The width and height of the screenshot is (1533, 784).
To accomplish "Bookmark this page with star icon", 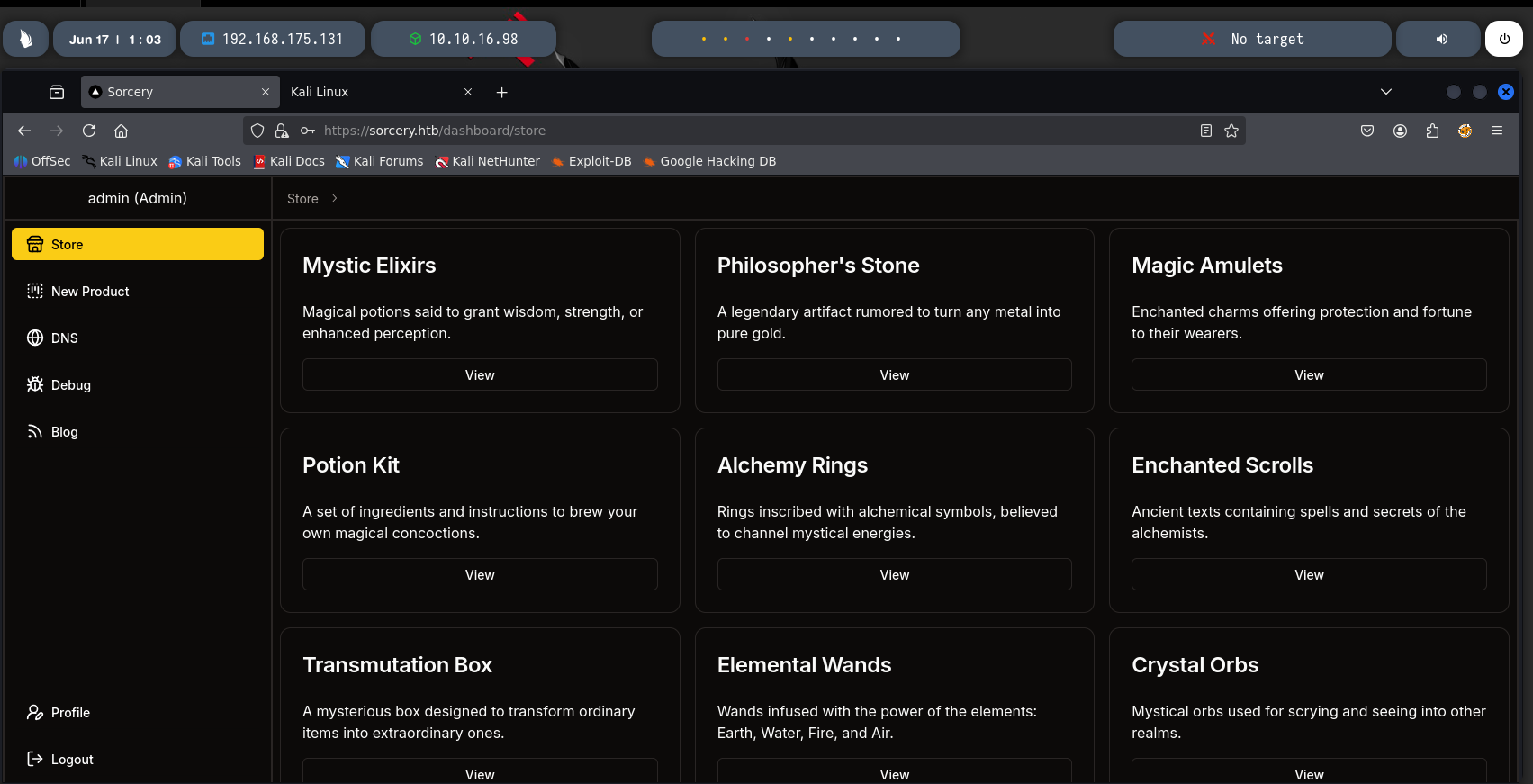I will tap(1231, 131).
